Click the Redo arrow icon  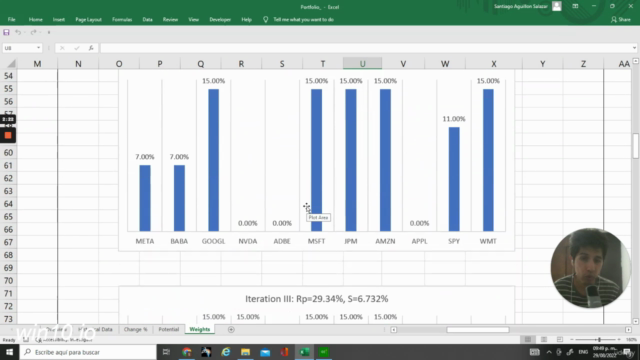pos(33,32)
